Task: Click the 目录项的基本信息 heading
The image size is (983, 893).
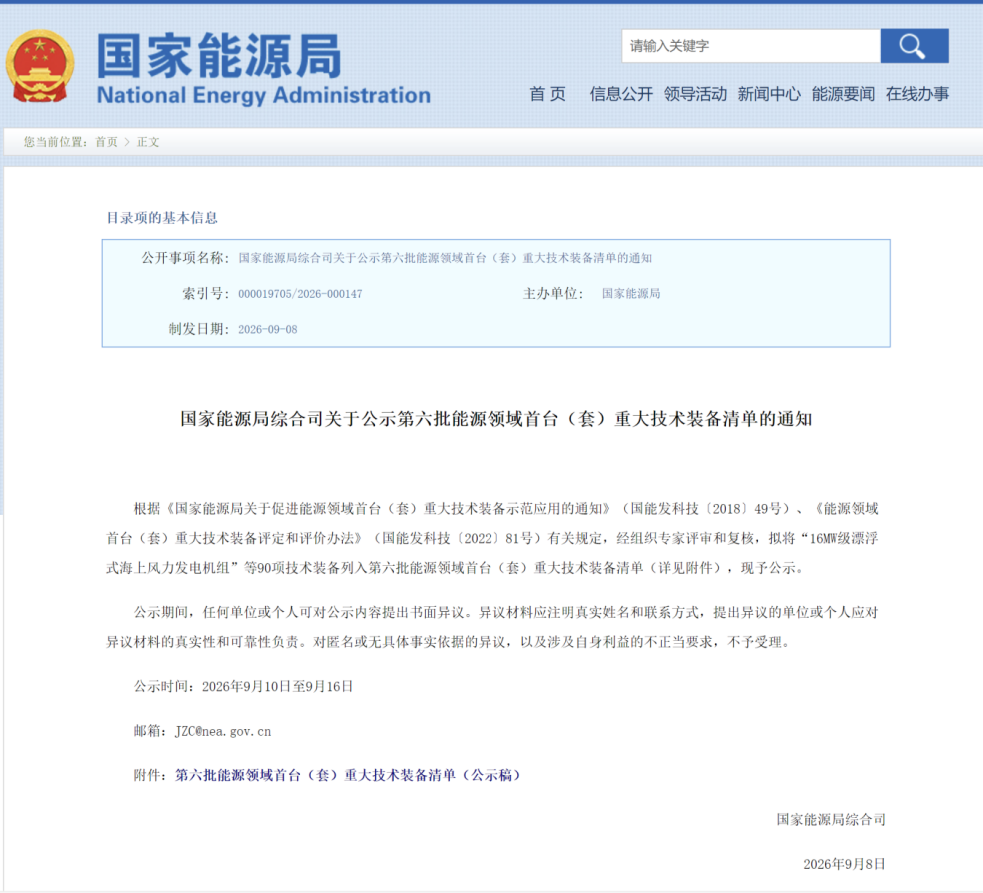Action: click(x=162, y=218)
